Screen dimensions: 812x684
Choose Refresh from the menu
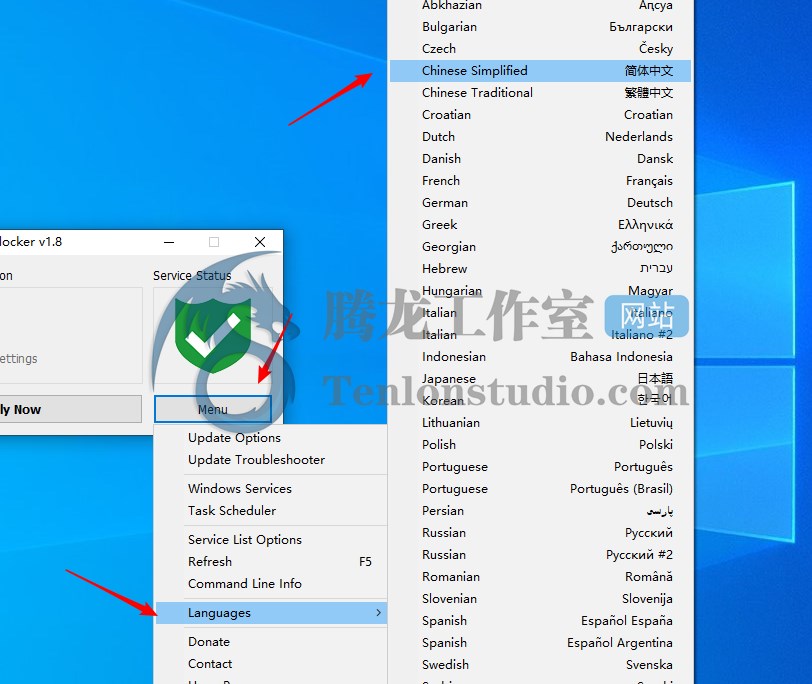coord(271,562)
